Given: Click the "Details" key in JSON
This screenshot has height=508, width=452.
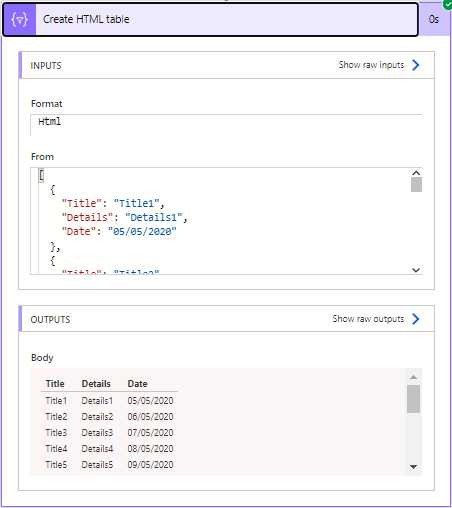Looking at the screenshot, I should click(x=87, y=217).
